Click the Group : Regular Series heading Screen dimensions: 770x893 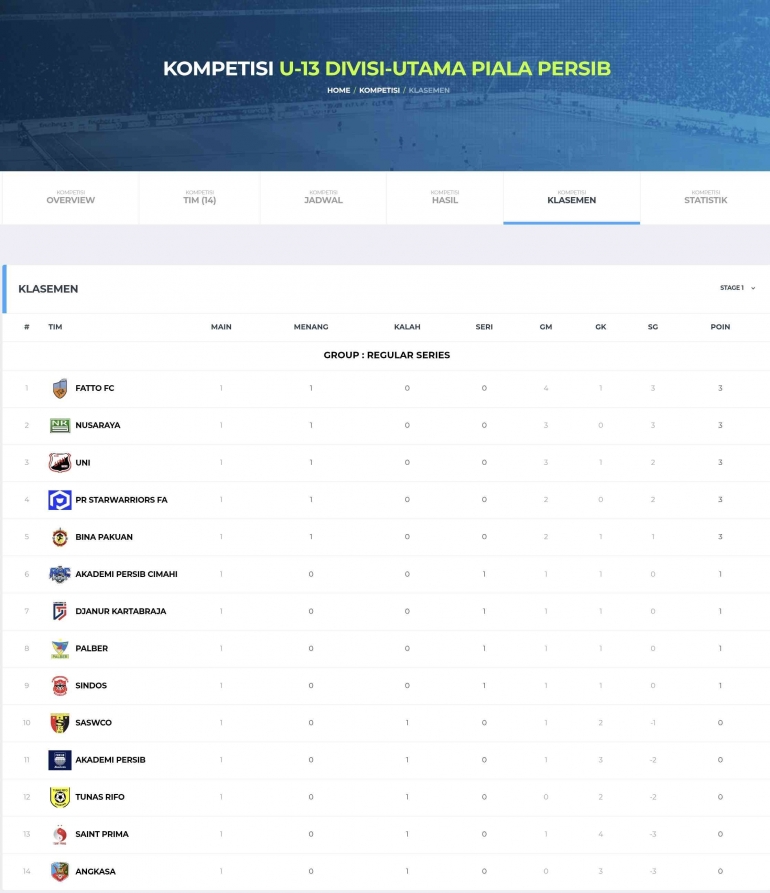coord(387,355)
